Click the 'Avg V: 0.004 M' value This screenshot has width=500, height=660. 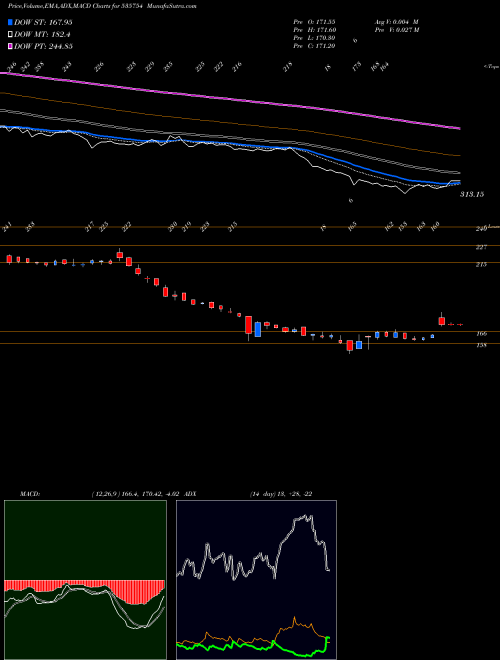(396, 21)
